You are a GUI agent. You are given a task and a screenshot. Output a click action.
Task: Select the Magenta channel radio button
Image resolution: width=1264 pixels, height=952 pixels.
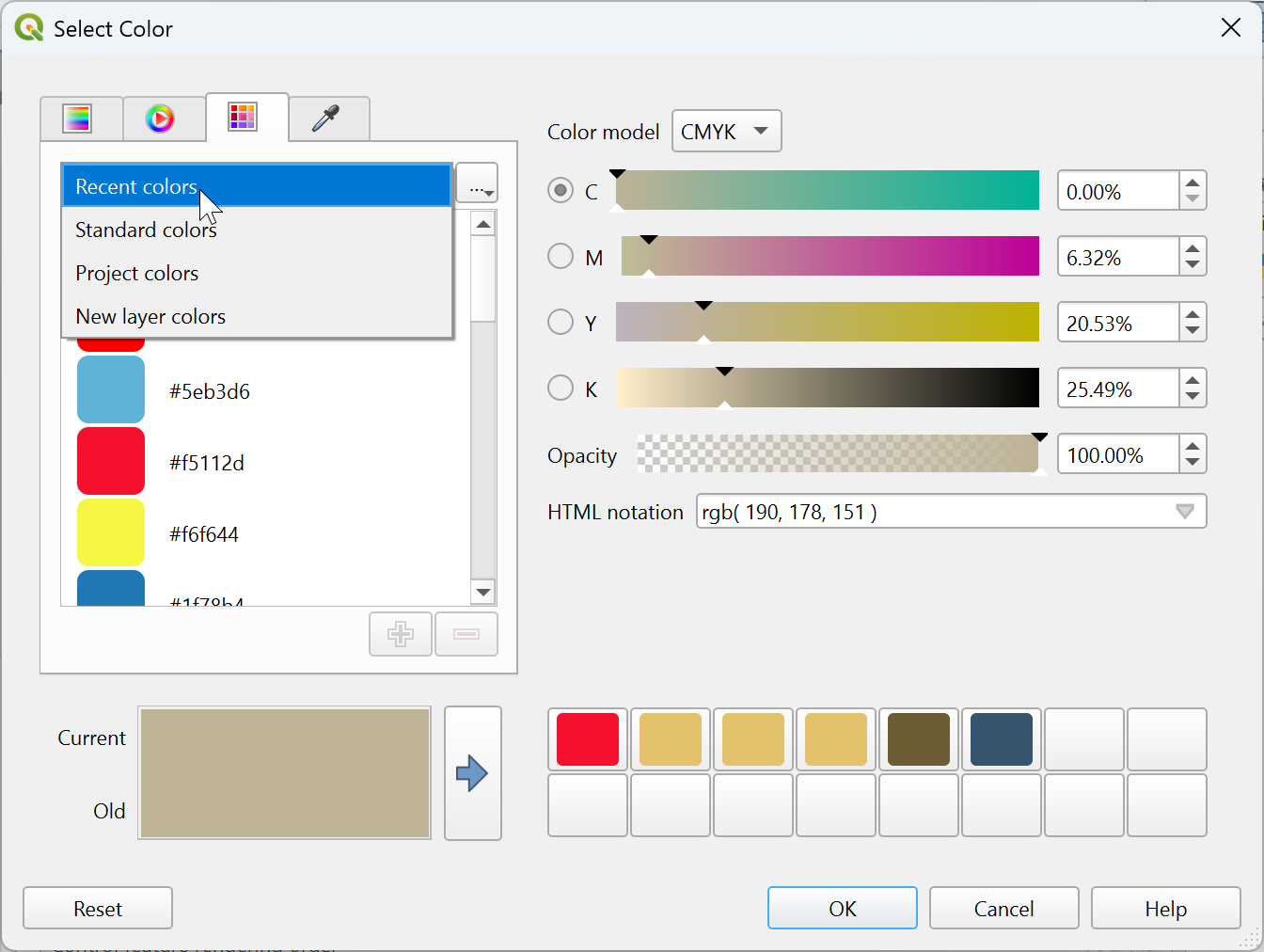pos(561,256)
